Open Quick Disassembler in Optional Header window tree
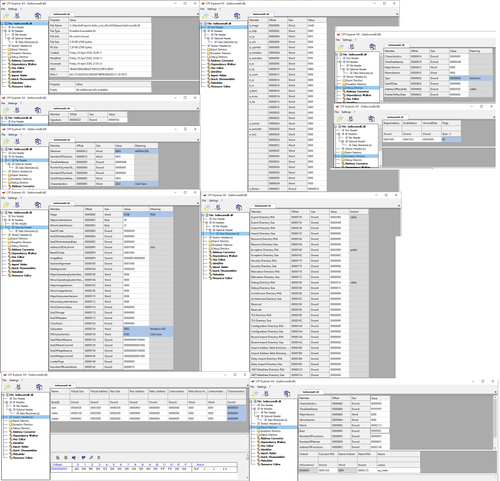500x481 pixels. point(21,268)
